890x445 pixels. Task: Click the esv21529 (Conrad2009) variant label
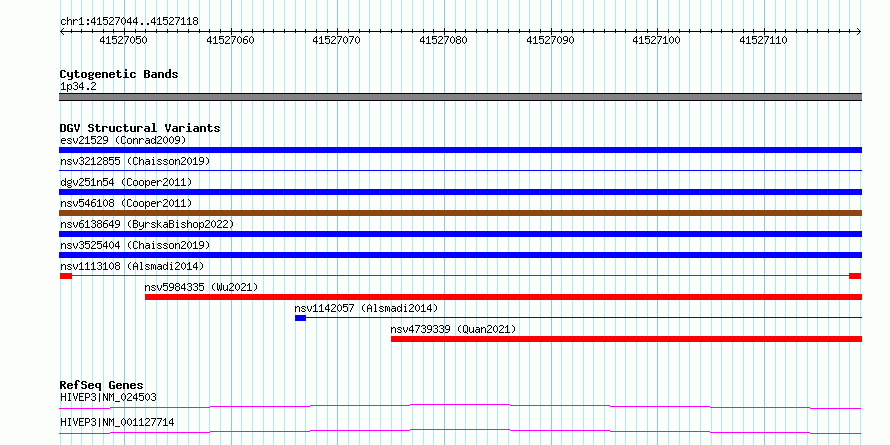tap(123, 140)
